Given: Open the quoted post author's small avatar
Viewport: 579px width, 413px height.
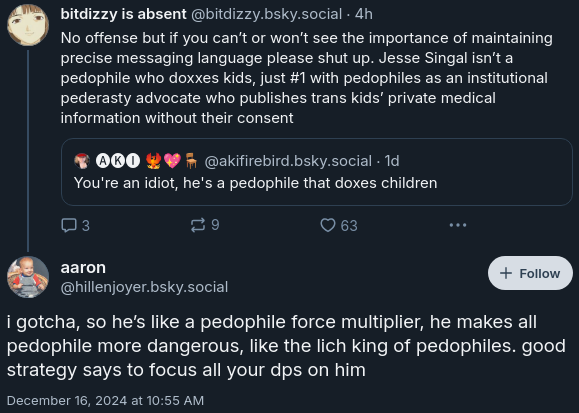Looking at the screenshot, I should tap(82, 161).
